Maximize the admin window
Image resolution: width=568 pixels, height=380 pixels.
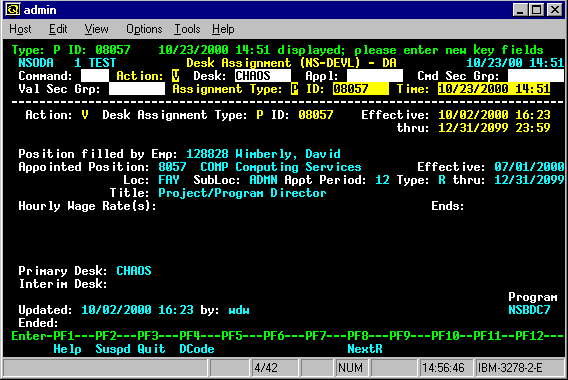pos(536,10)
